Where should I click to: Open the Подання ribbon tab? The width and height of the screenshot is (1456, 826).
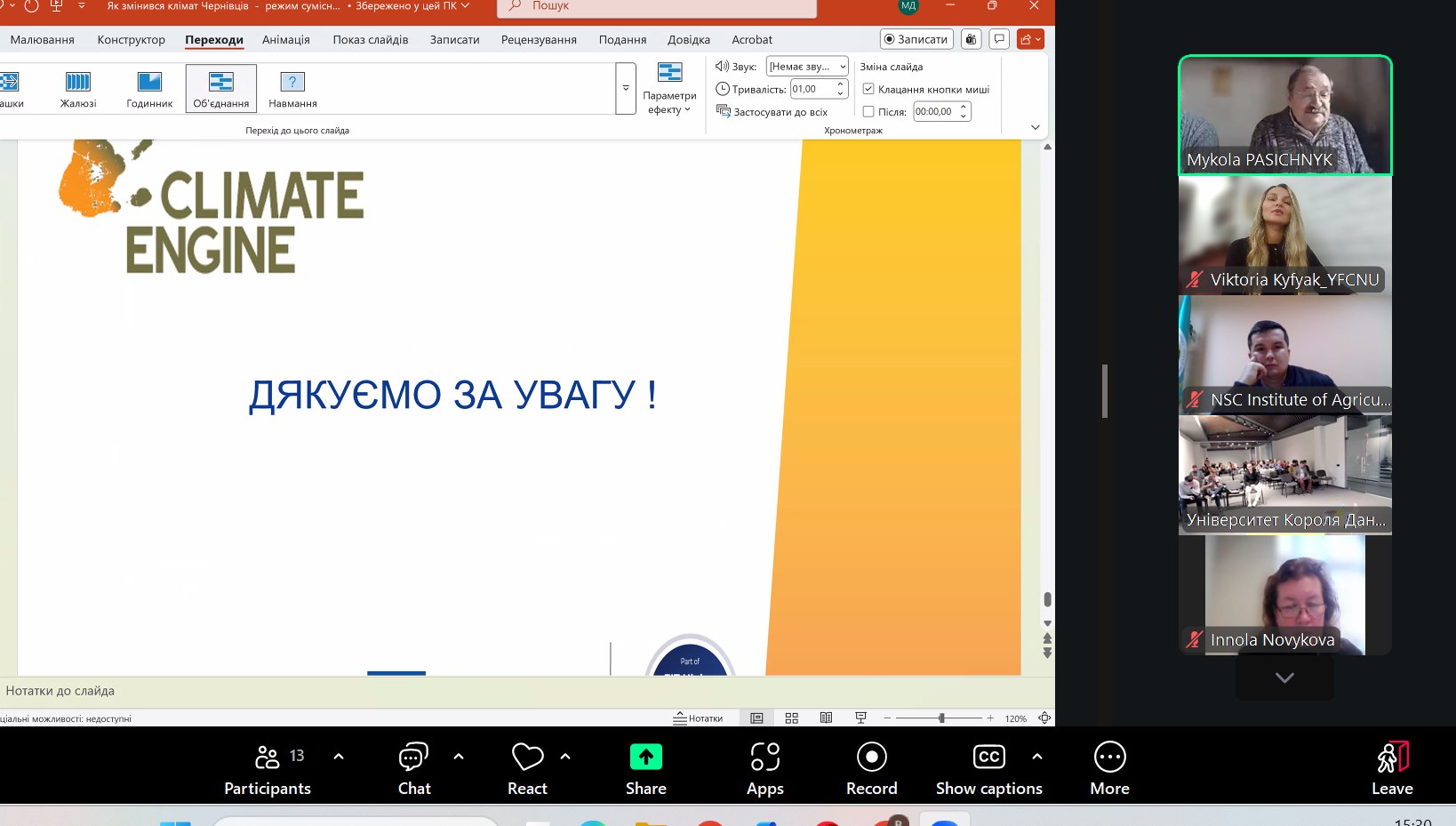622,39
